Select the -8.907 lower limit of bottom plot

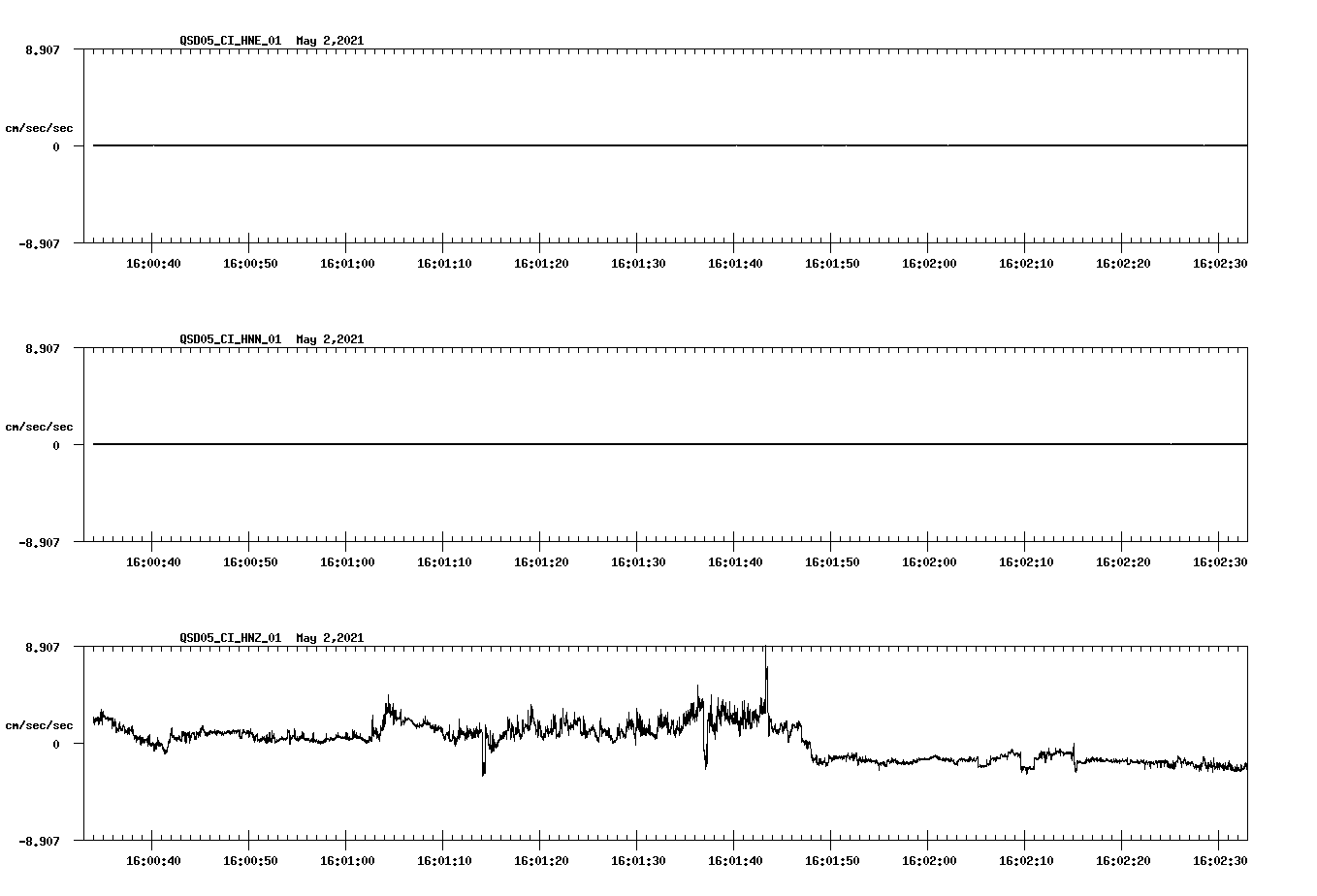pyautogui.click(x=40, y=842)
